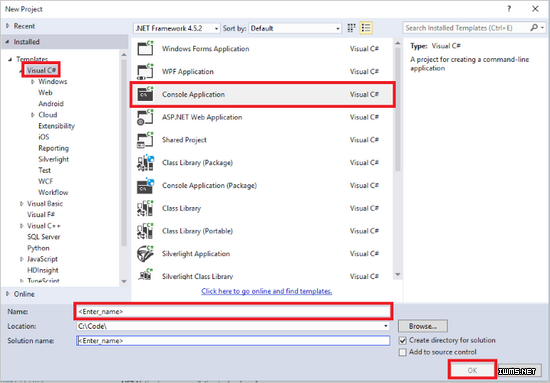
Task: Select the Android template category
Action: [x=51, y=104]
